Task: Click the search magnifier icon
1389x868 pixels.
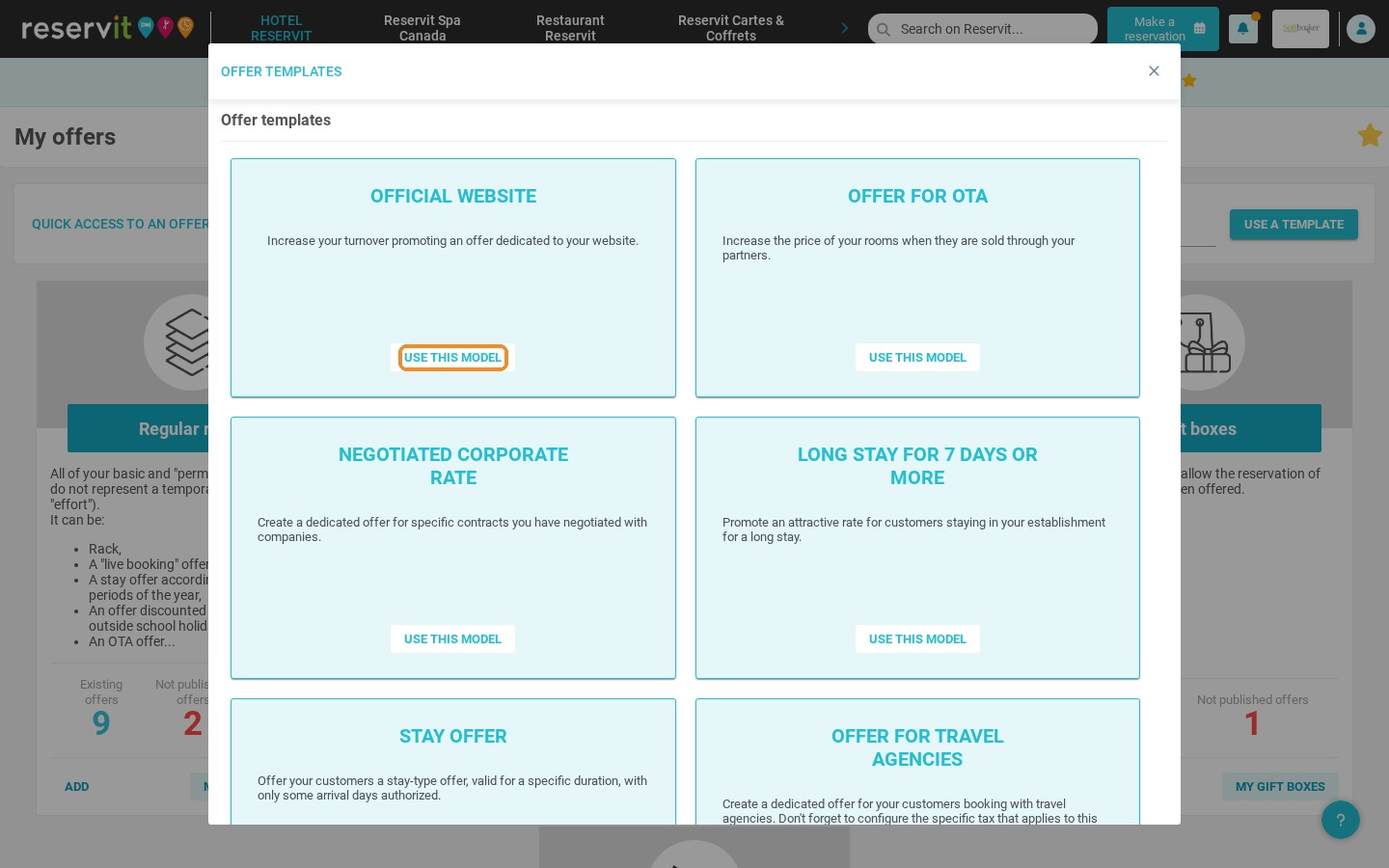Action: 884,29
